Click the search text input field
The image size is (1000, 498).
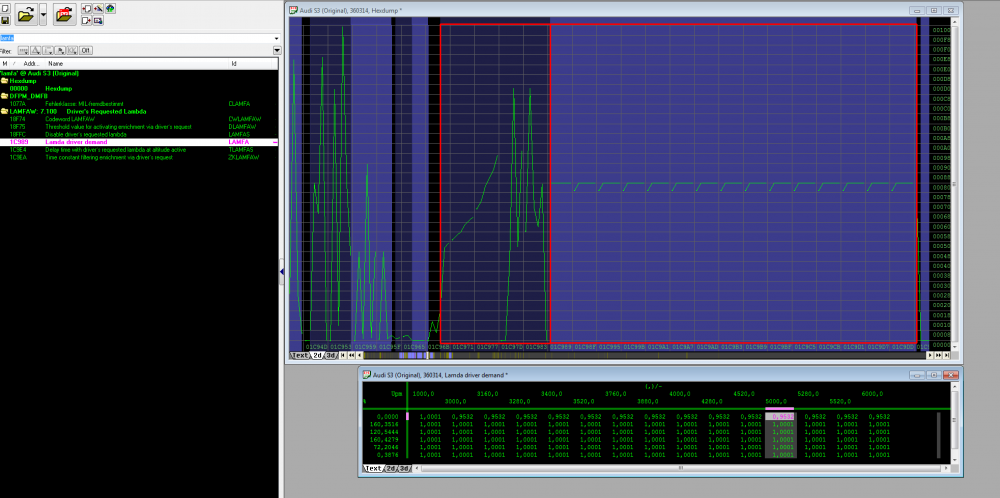pyautogui.click(x=136, y=38)
